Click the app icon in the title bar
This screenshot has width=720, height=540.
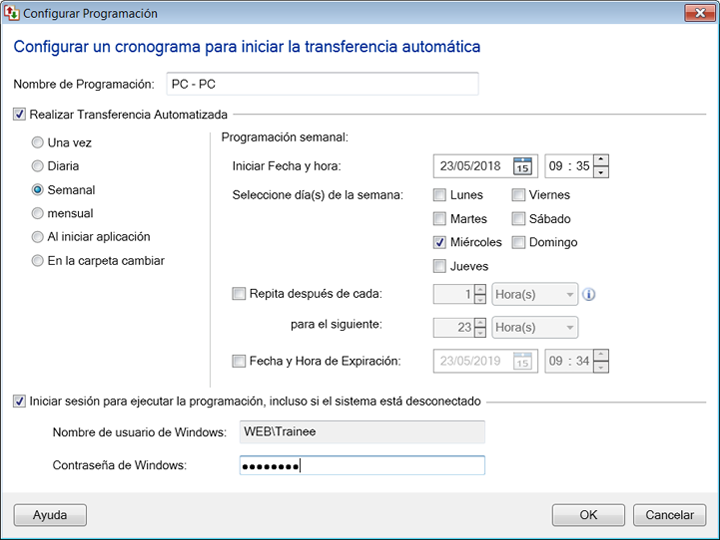point(13,14)
